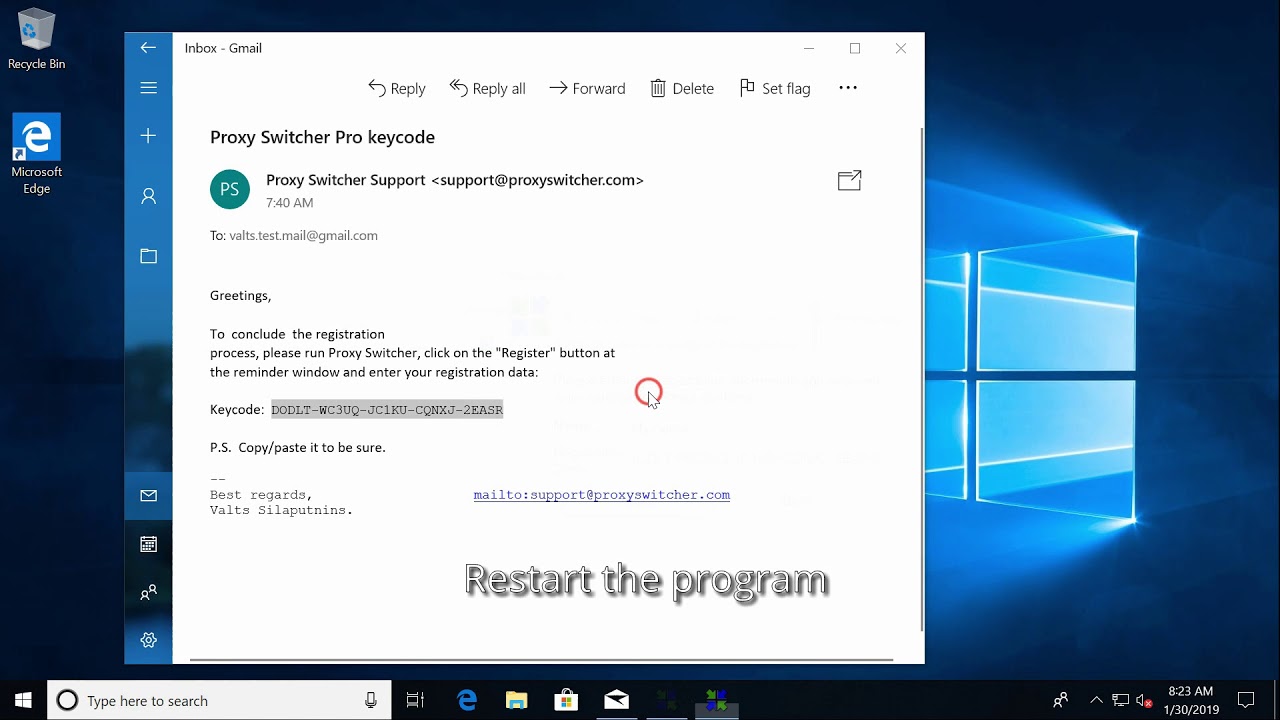Set flag on this message
The width and height of the screenshot is (1280, 720).
click(775, 88)
